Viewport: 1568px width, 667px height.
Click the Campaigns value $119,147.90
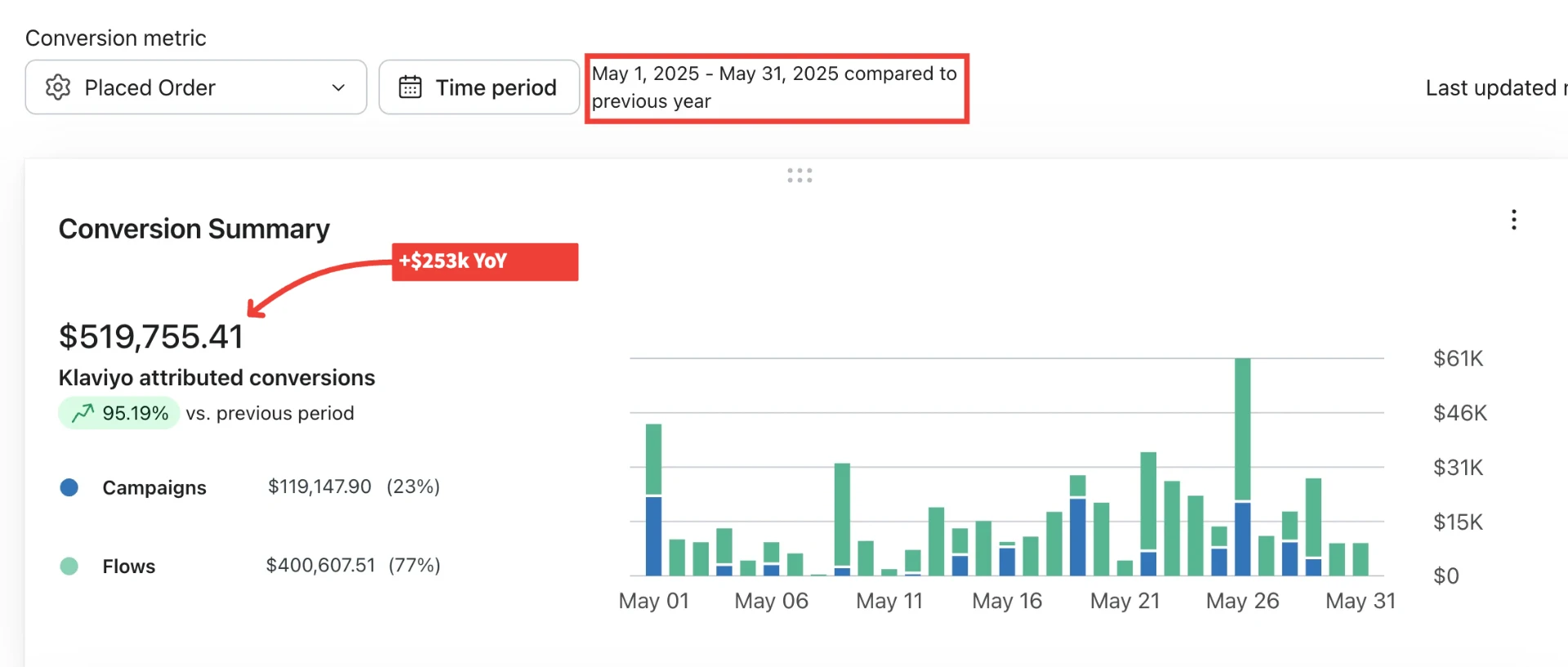[x=319, y=487]
